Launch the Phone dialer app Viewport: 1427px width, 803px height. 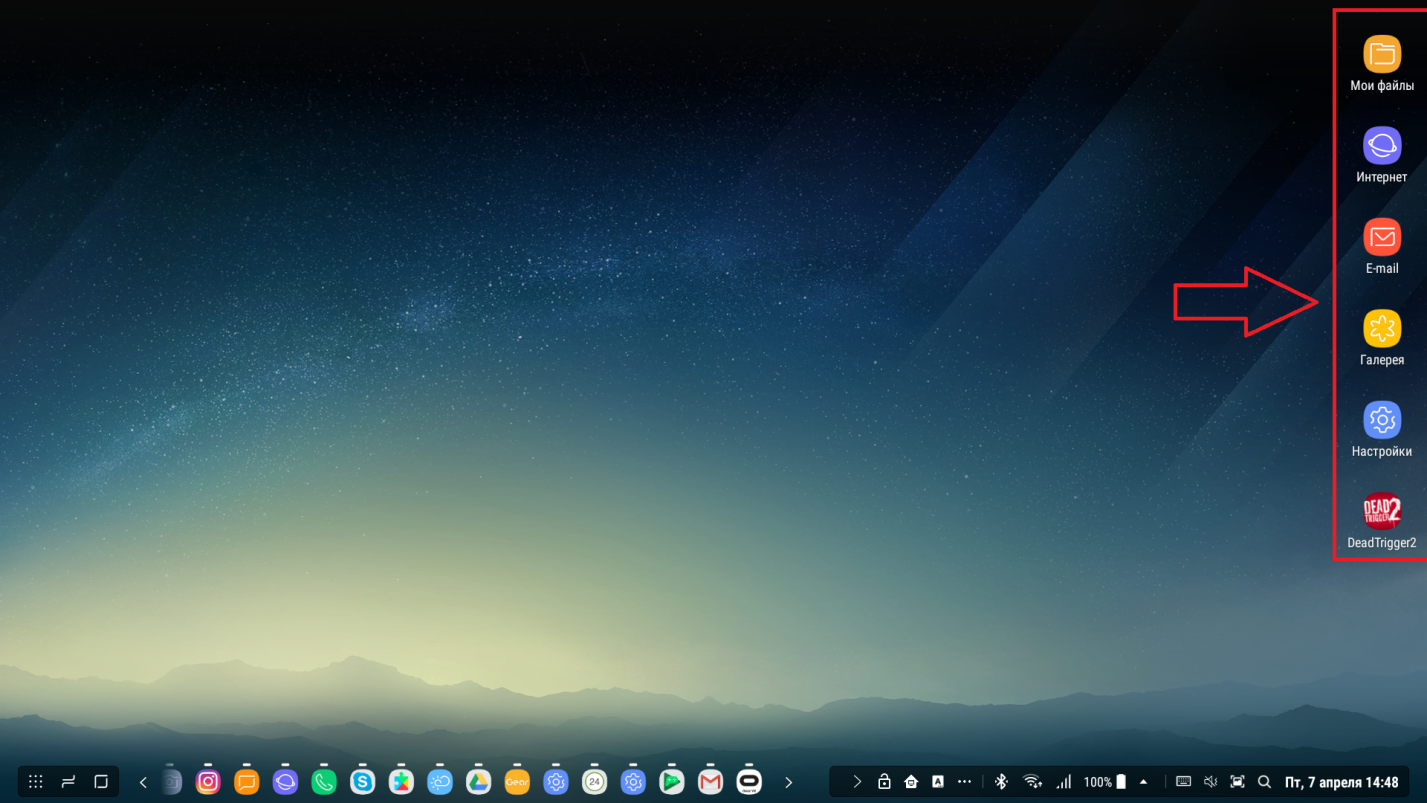pos(324,782)
